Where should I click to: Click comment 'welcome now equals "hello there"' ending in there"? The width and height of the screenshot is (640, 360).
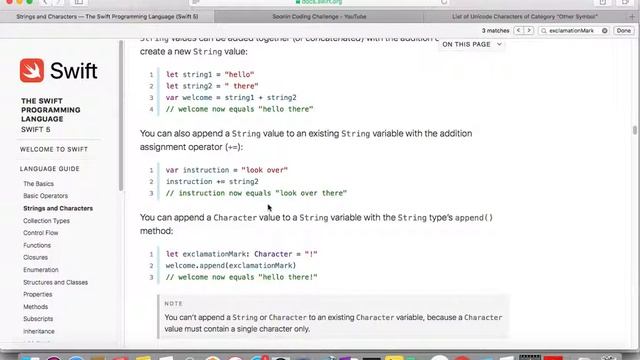click(239, 109)
